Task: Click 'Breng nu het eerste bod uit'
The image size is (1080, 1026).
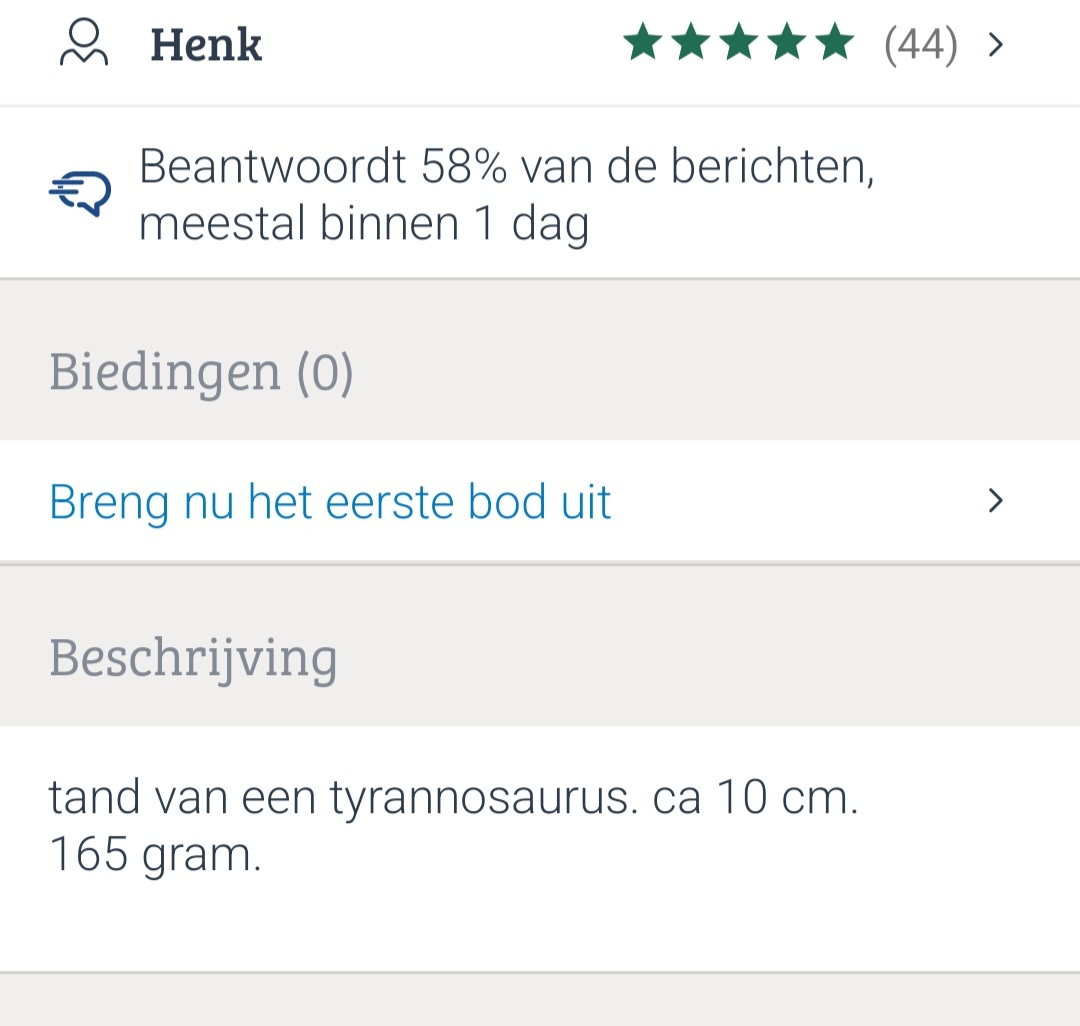Action: [x=330, y=501]
